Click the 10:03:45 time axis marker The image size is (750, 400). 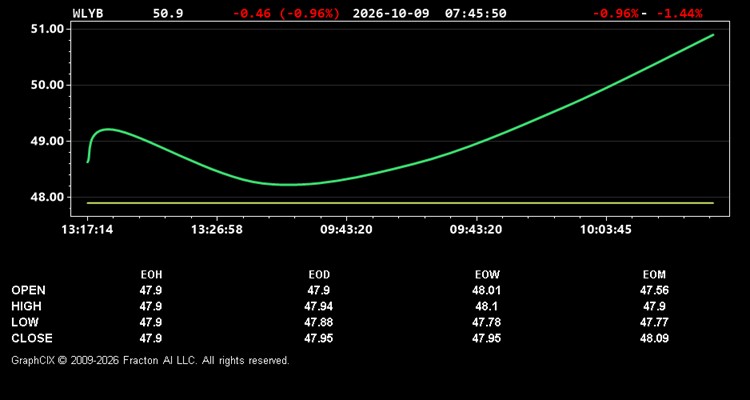tap(606, 230)
